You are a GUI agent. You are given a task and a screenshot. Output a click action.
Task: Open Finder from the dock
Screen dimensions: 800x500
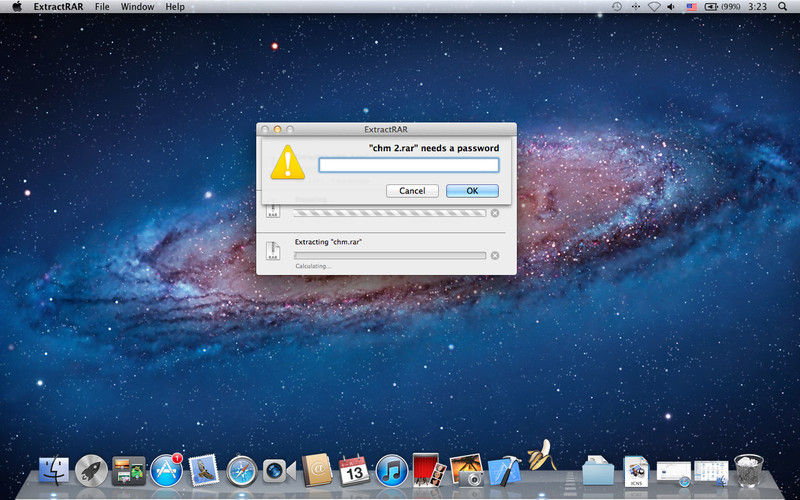coord(54,470)
